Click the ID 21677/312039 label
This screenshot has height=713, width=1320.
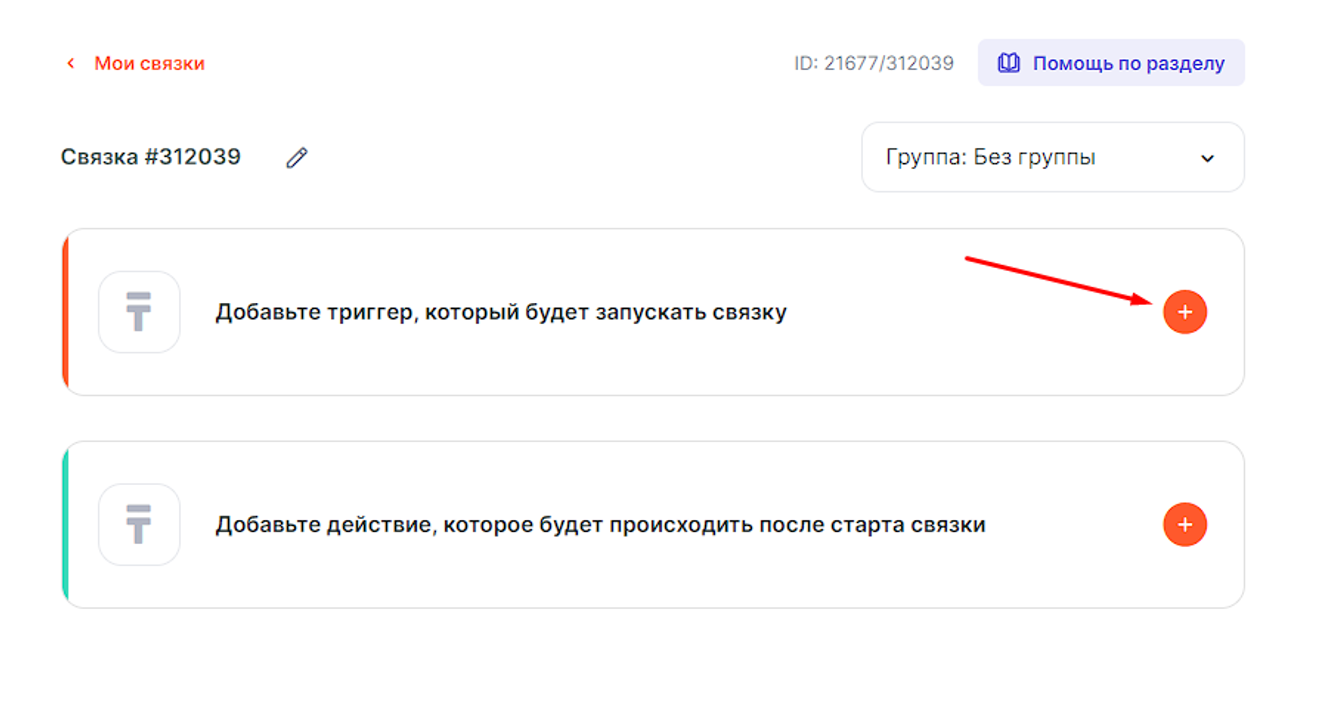[873, 64]
